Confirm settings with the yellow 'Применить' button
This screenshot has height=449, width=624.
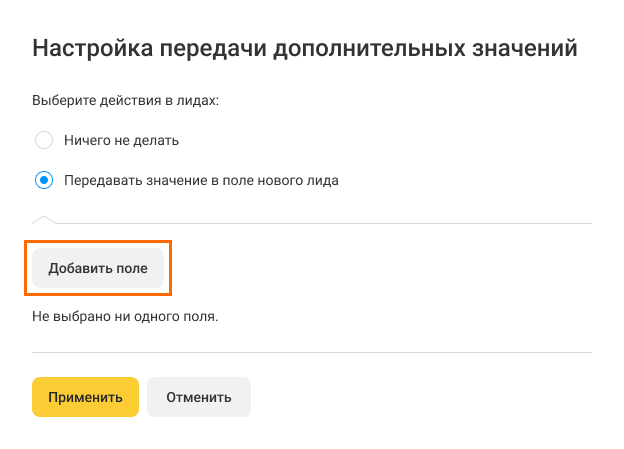86,397
